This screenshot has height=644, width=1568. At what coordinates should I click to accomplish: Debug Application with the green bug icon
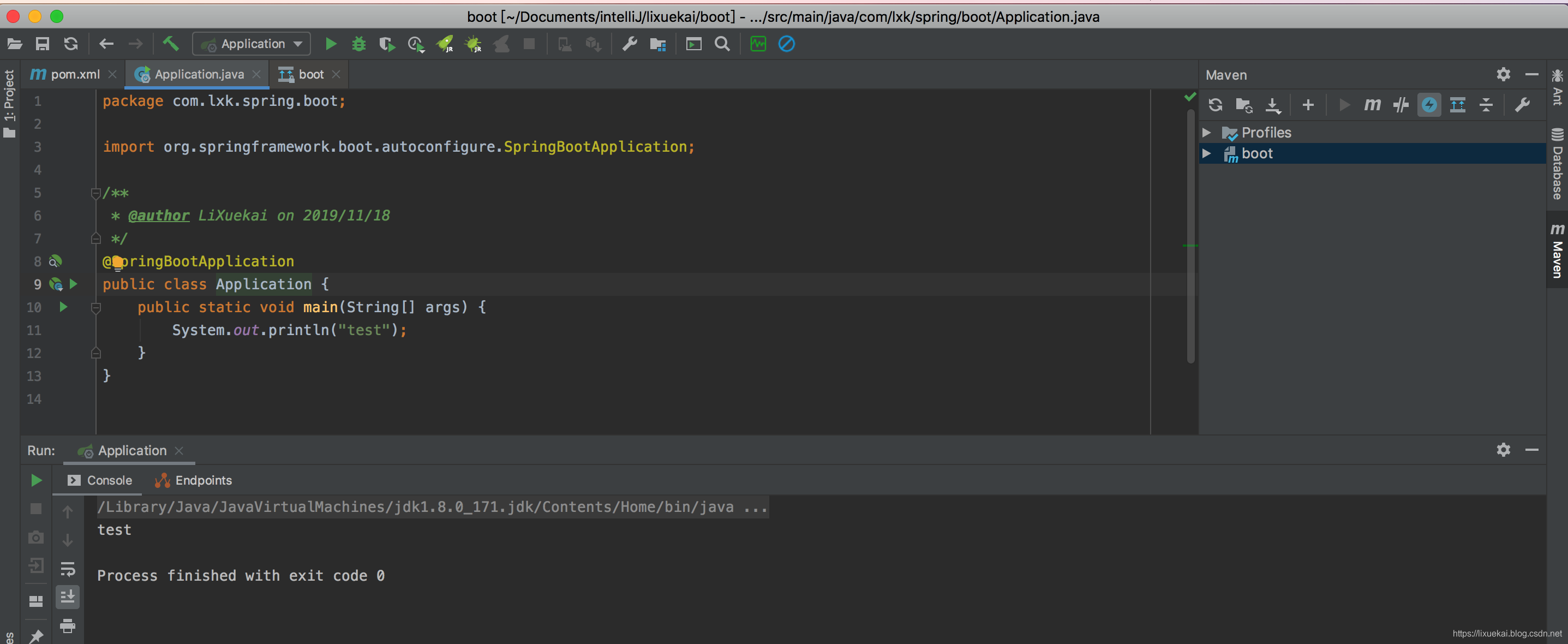(x=358, y=44)
